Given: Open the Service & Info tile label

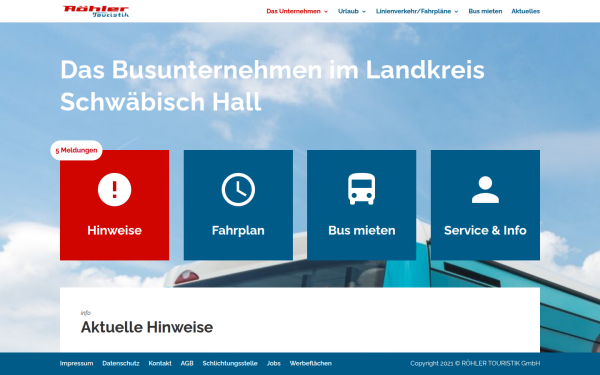Looking at the screenshot, I should click(x=485, y=230).
